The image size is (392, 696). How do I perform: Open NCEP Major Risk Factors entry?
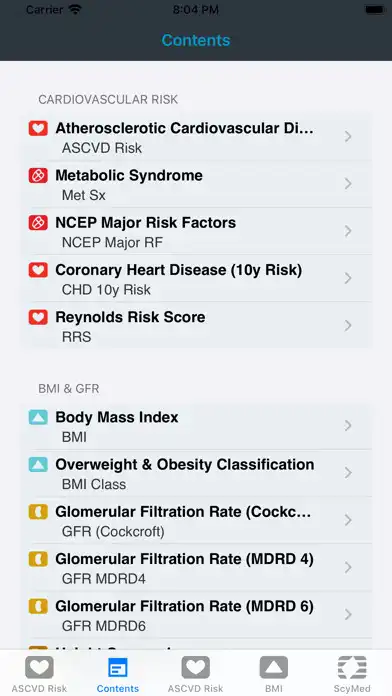click(196, 231)
